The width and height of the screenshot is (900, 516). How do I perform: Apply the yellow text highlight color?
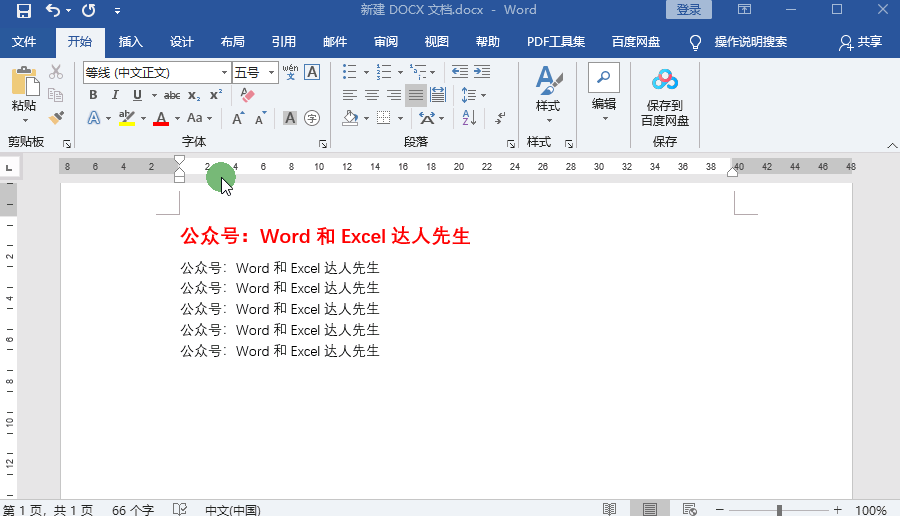tap(127, 118)
